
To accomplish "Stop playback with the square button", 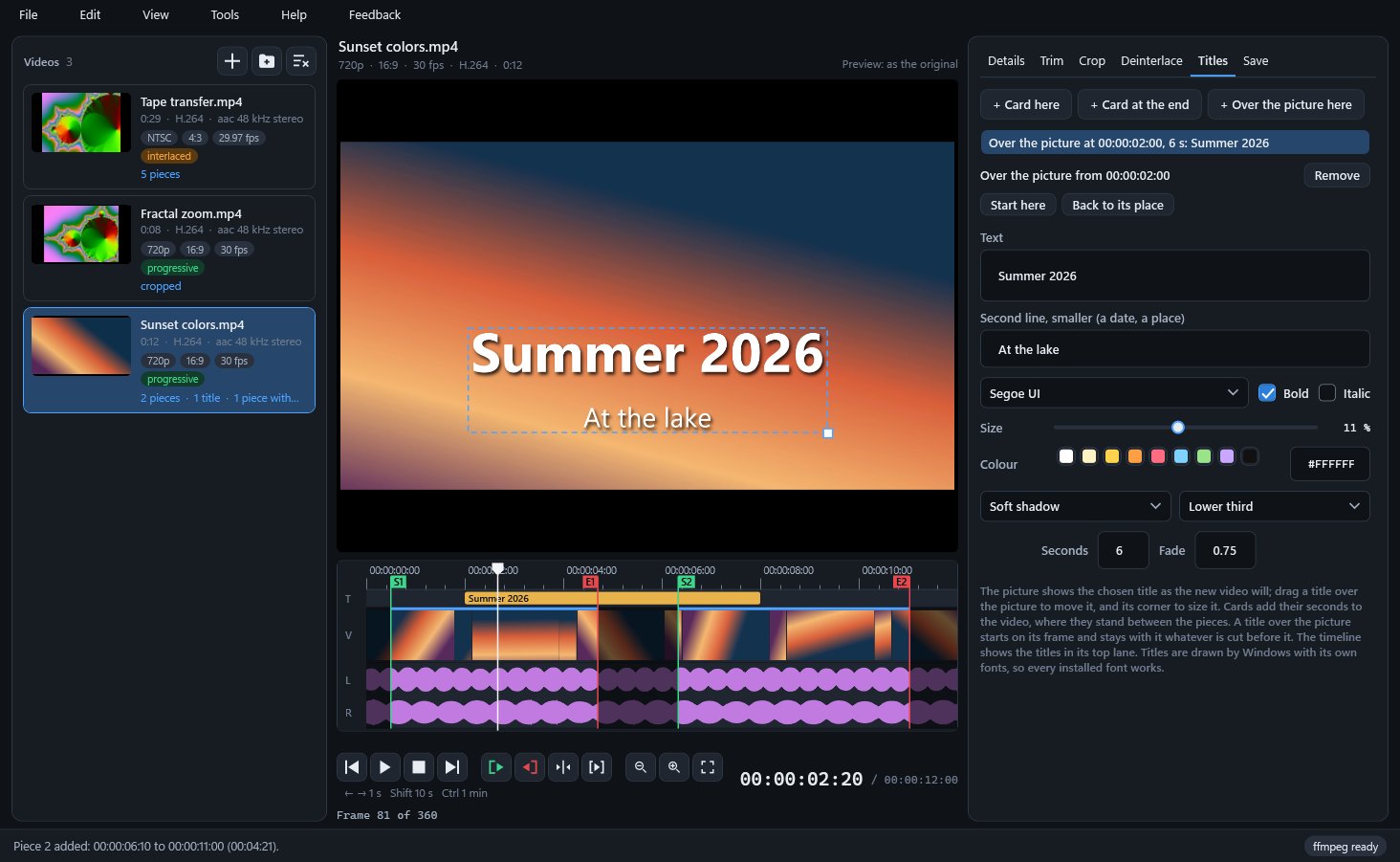I will (419, 767).
